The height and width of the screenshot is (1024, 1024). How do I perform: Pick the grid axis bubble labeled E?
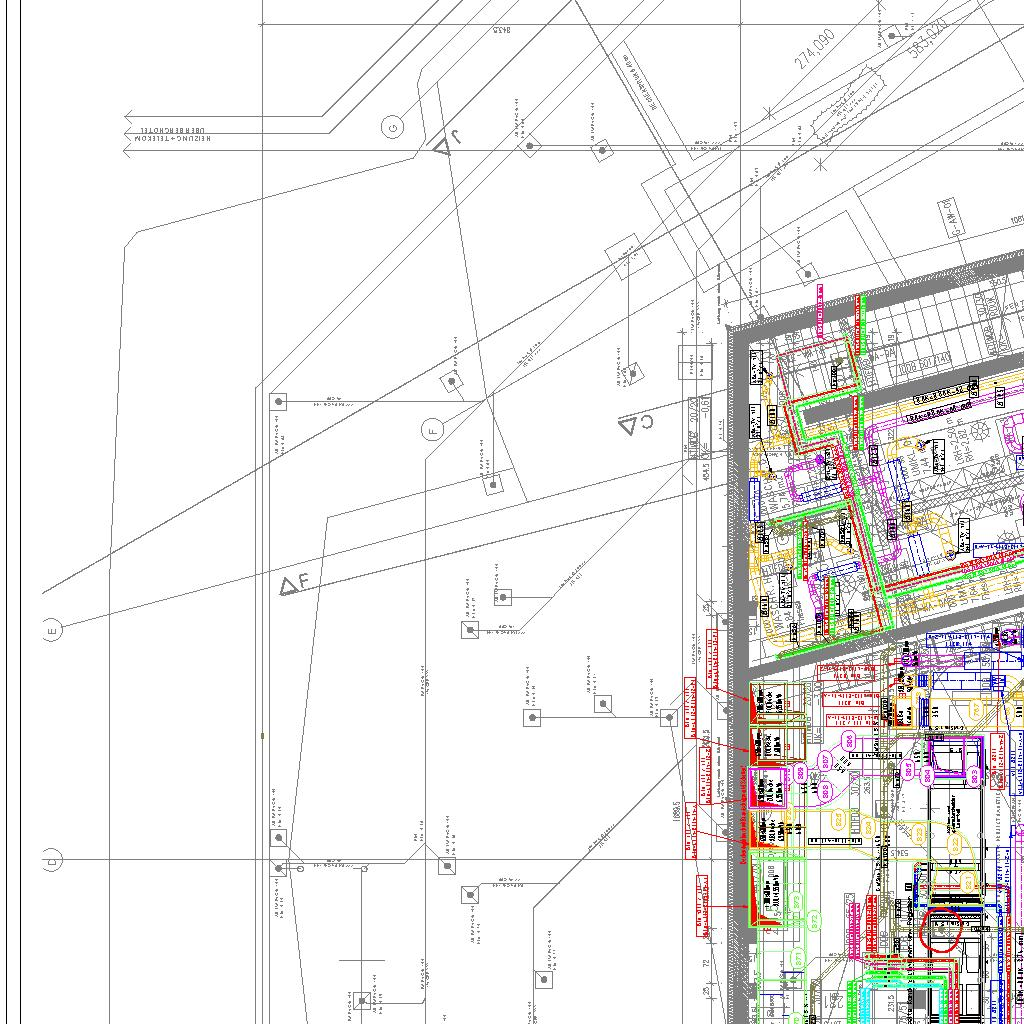pos(52,630)
